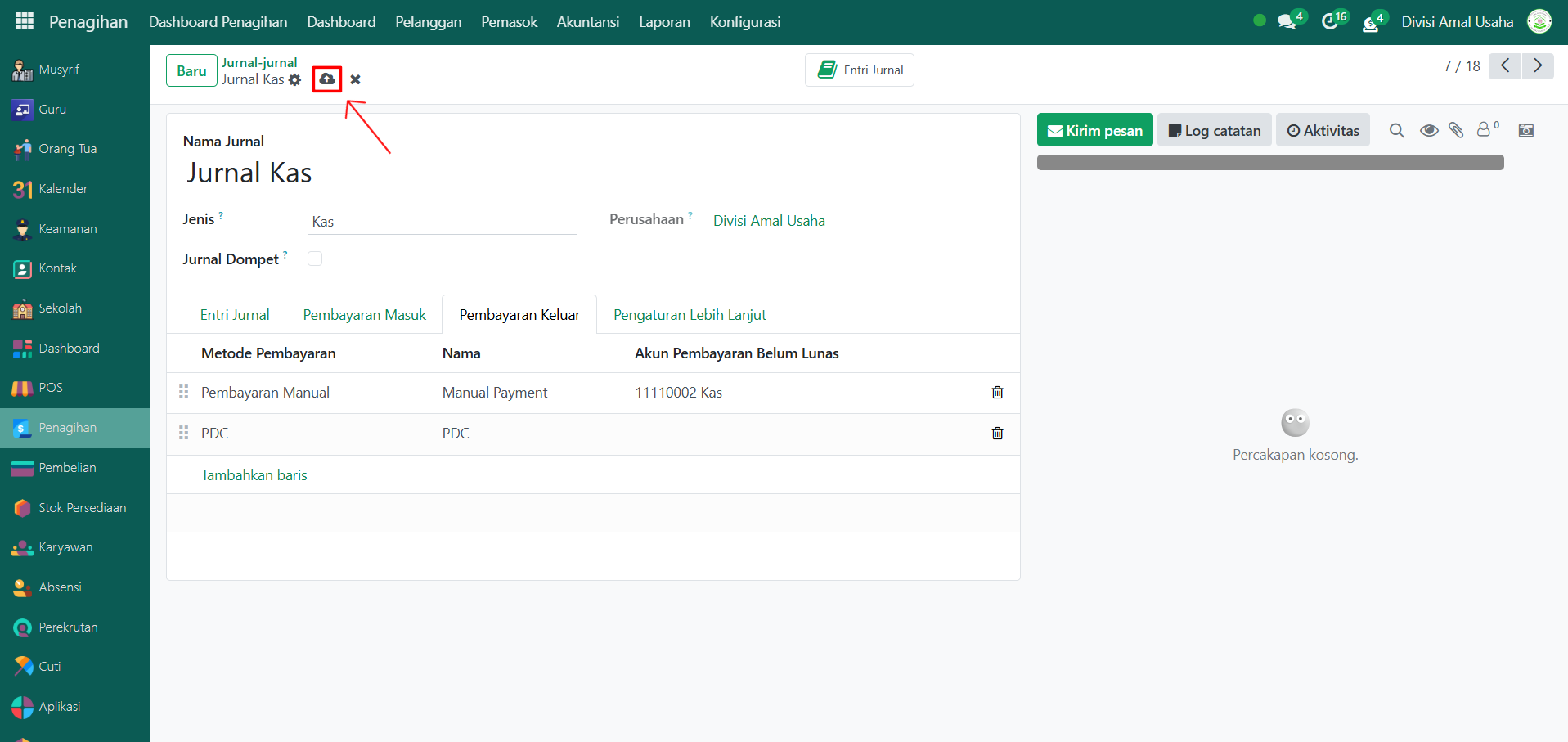1568x742 pixels.
Task: Open the gear actions menu beside Jurnal Kas
Action: click(295, 80)
